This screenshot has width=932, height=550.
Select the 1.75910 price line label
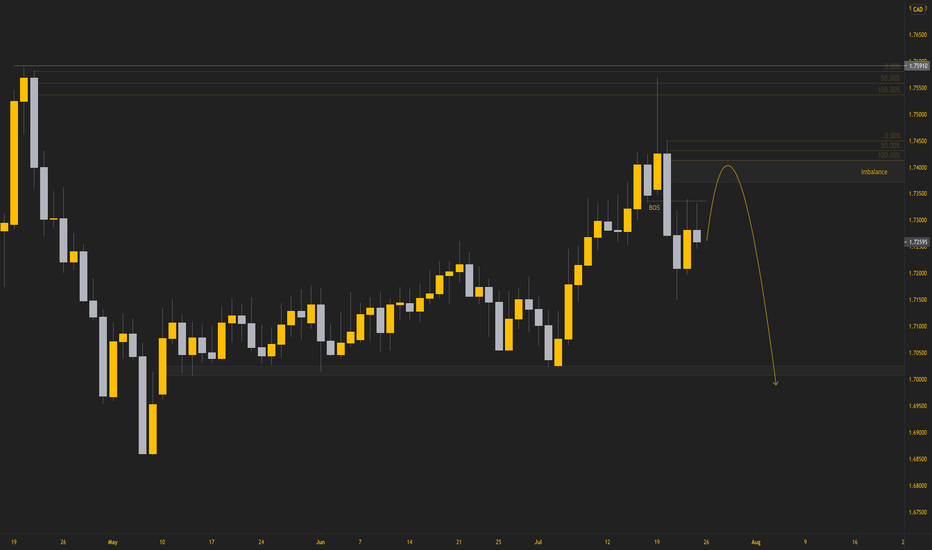coord(917,66)
